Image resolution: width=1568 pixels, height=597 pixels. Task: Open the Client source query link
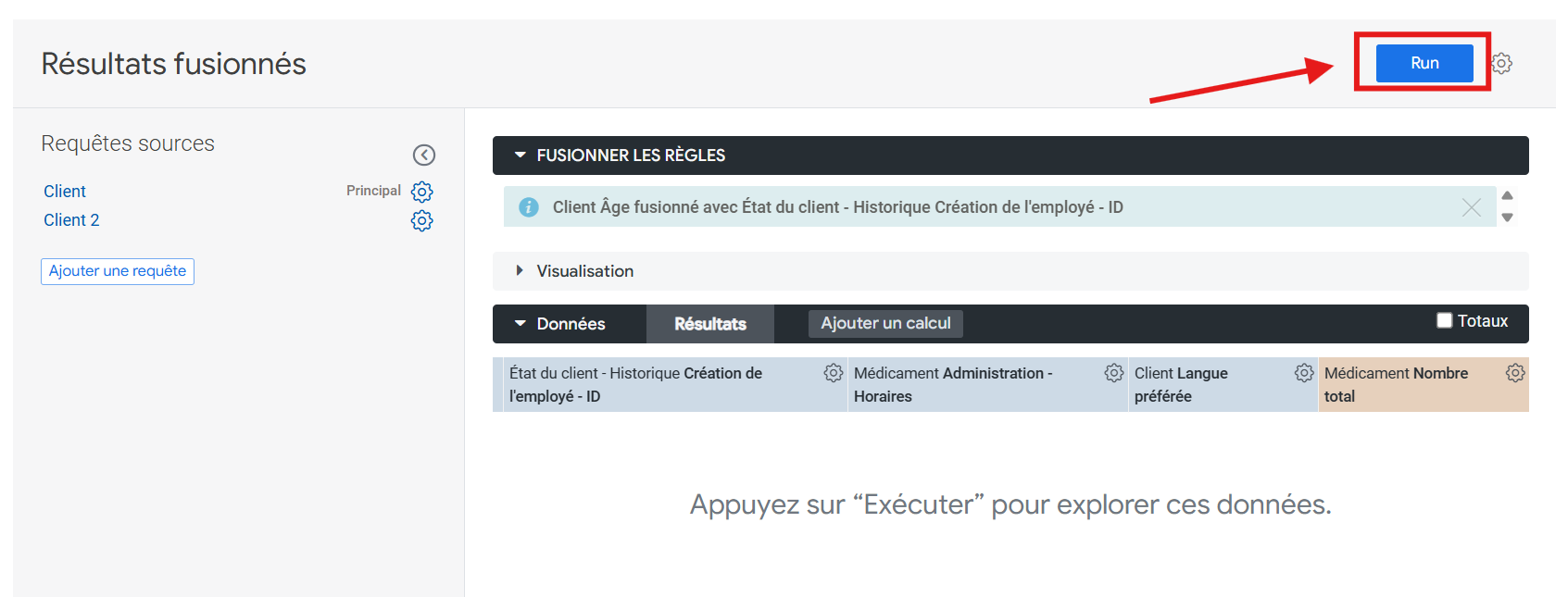click(x=65, y=192)
